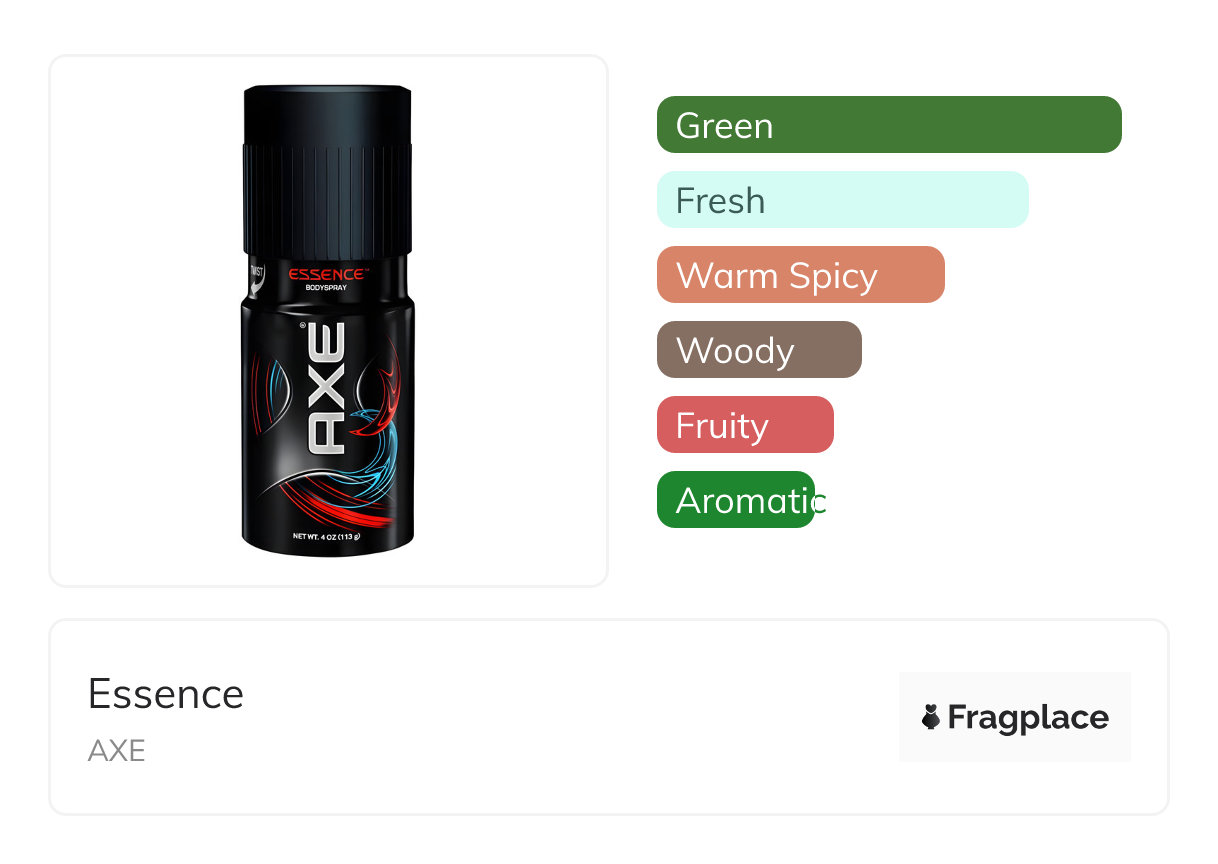Open the Fragplace logo link

(x=1015, y=717)
